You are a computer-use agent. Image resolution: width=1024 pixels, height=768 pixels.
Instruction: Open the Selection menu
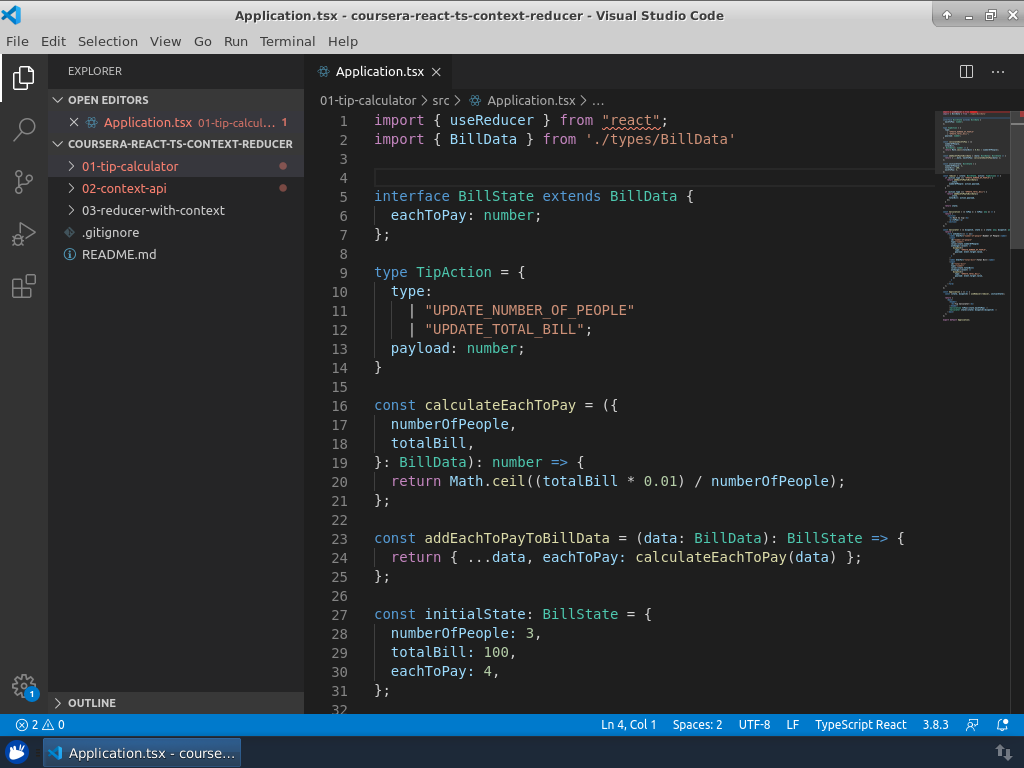coord(107,41)
